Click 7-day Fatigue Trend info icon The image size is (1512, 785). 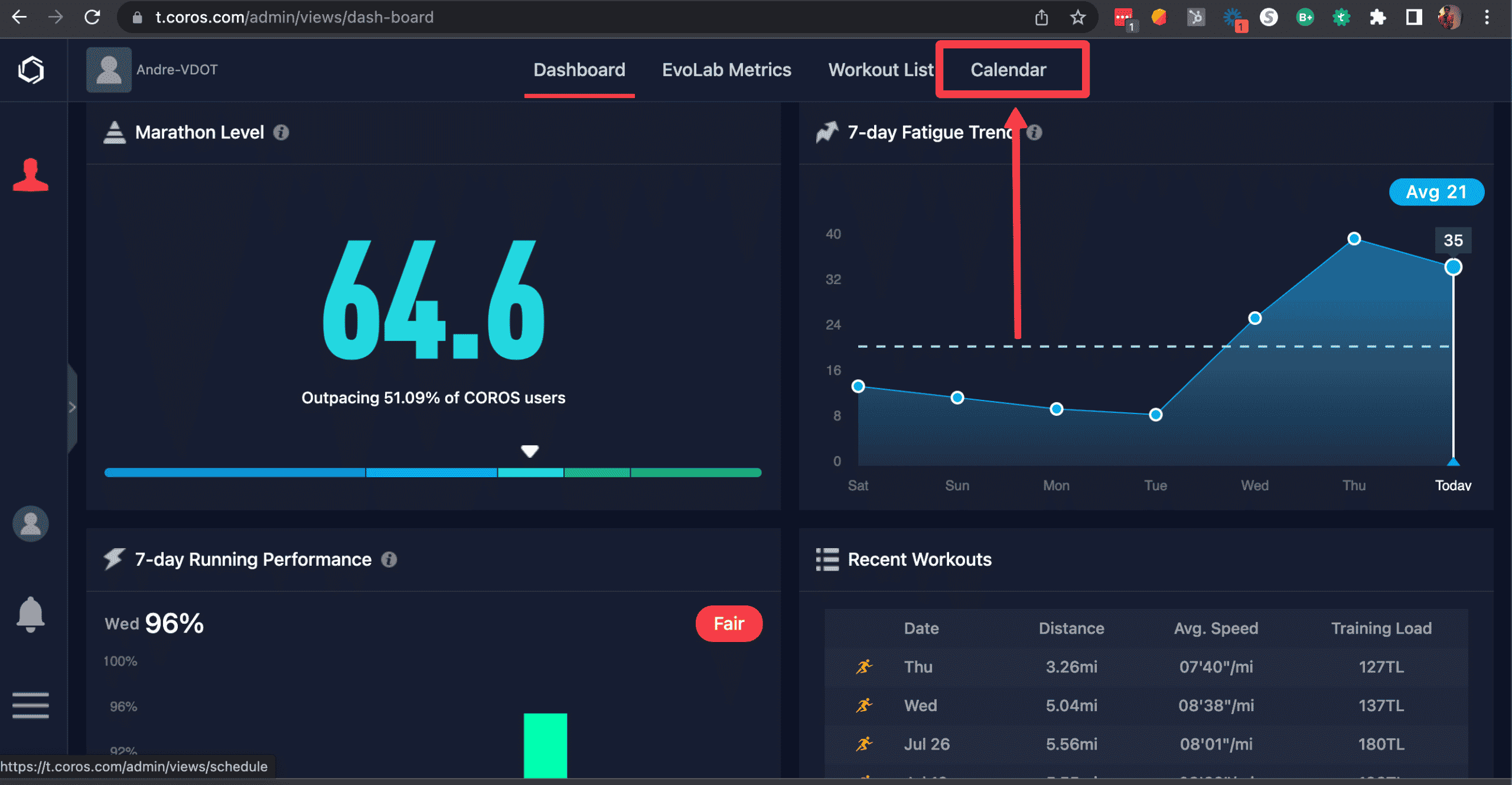(1035, 132)
